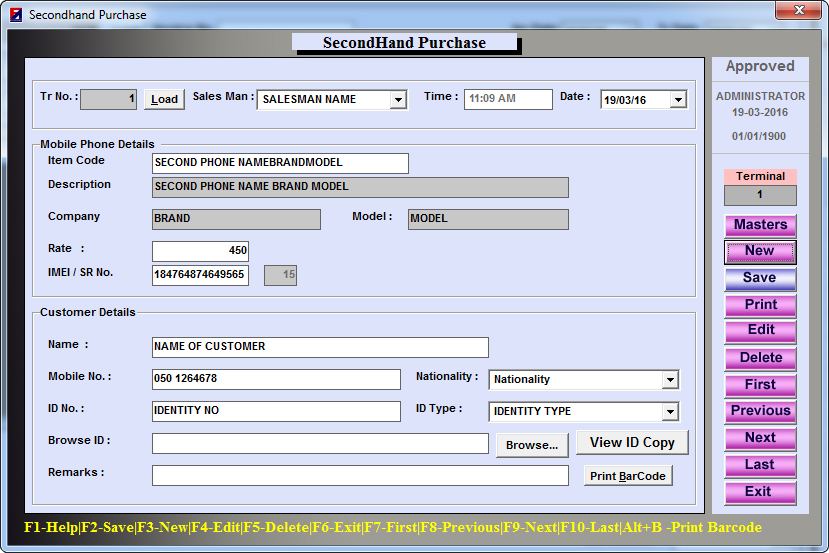Navigate to the Previous record

point(760,411)
